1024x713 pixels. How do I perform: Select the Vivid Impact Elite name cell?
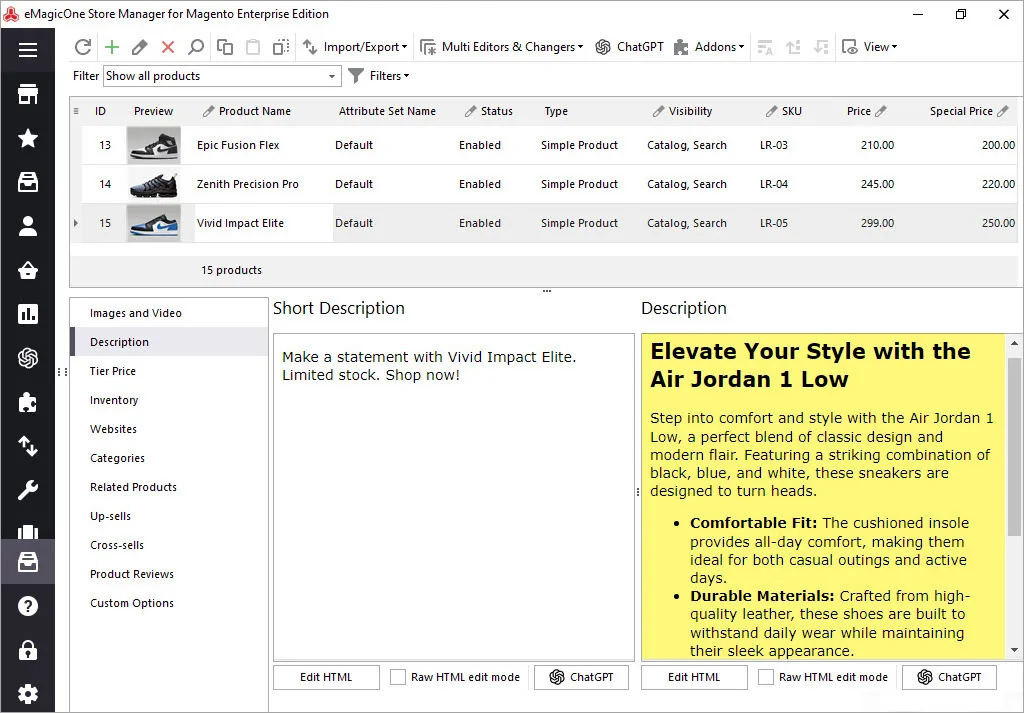coord(263,223)
